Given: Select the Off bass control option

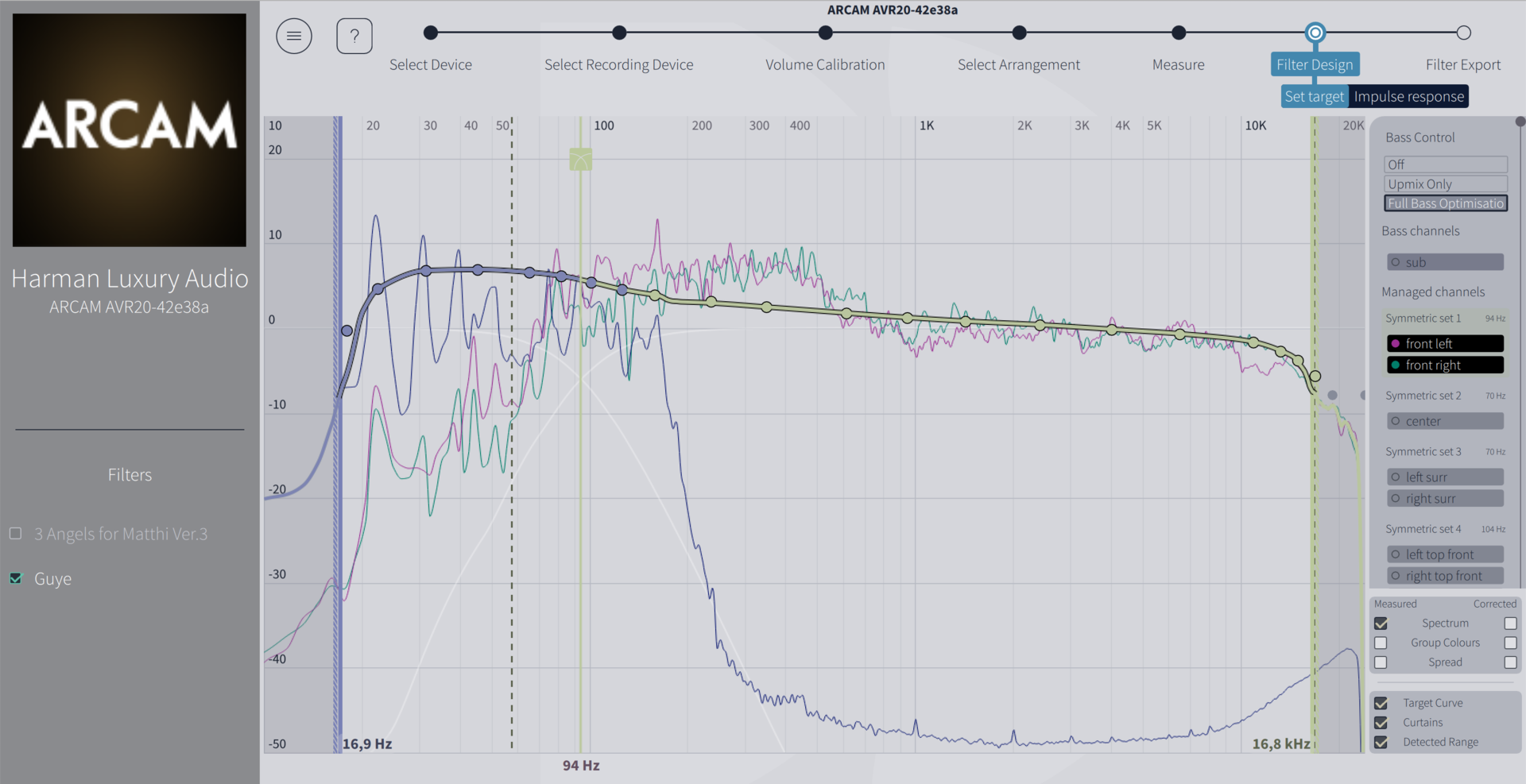Looking at the screenshot, I should click(x=1445, y=164).
